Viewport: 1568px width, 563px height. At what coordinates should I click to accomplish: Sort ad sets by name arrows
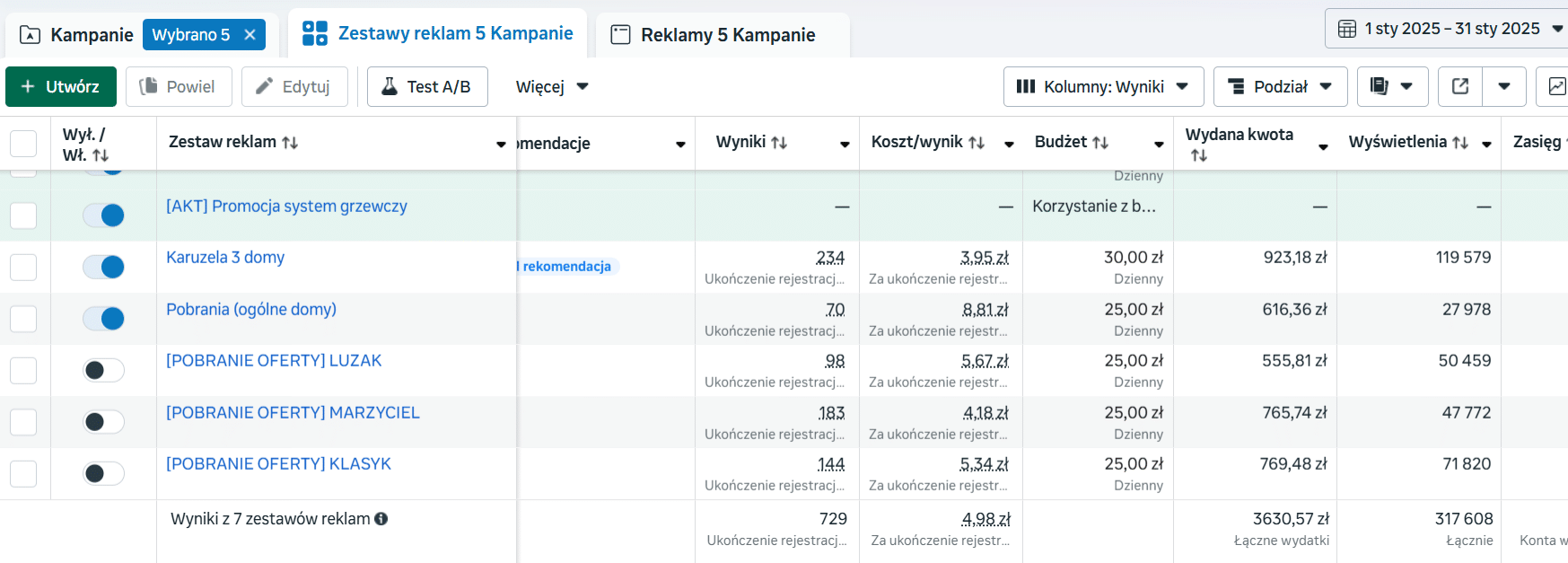290,143
